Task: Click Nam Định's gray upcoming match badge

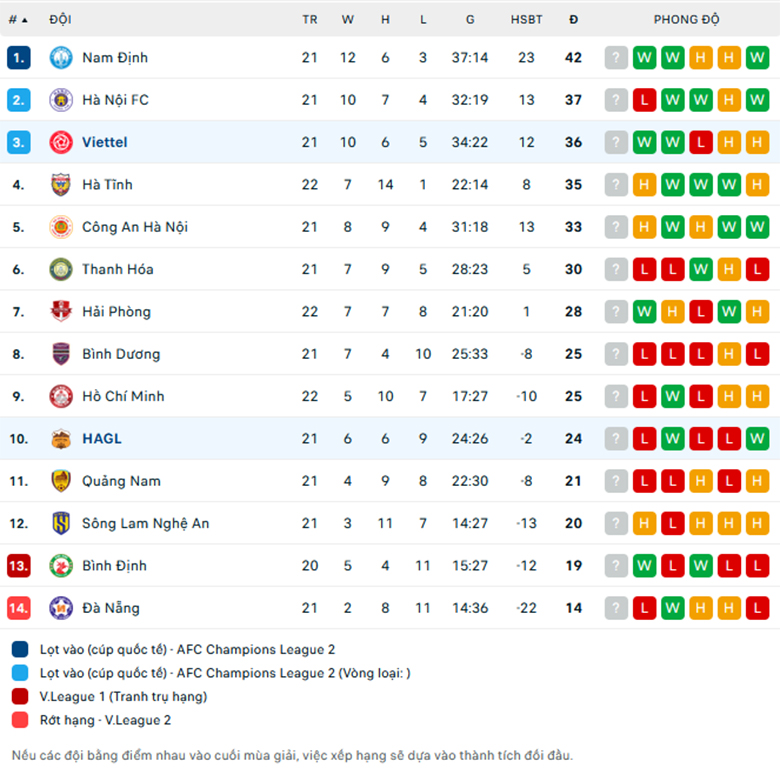Action: click(616, 58)
